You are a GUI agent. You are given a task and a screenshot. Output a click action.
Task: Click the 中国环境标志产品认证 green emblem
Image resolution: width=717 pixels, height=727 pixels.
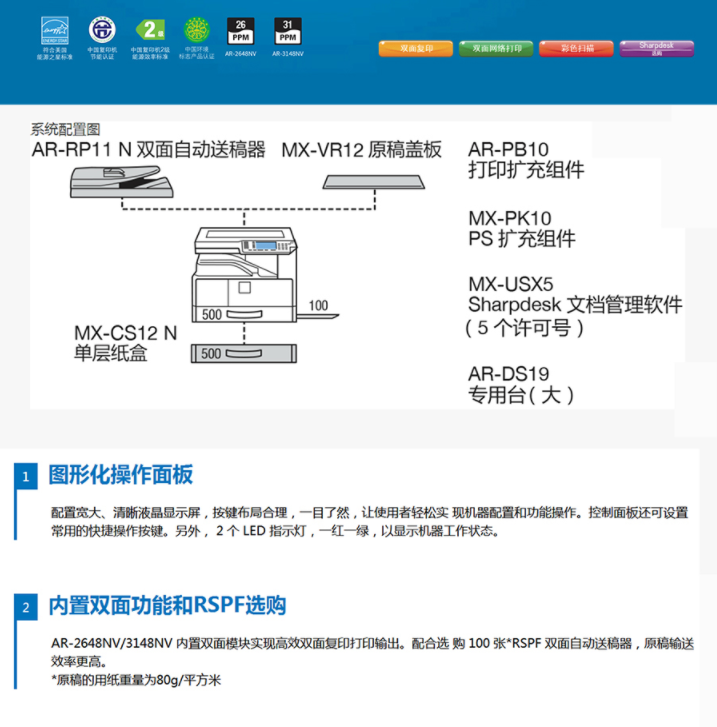pos(197,30)
